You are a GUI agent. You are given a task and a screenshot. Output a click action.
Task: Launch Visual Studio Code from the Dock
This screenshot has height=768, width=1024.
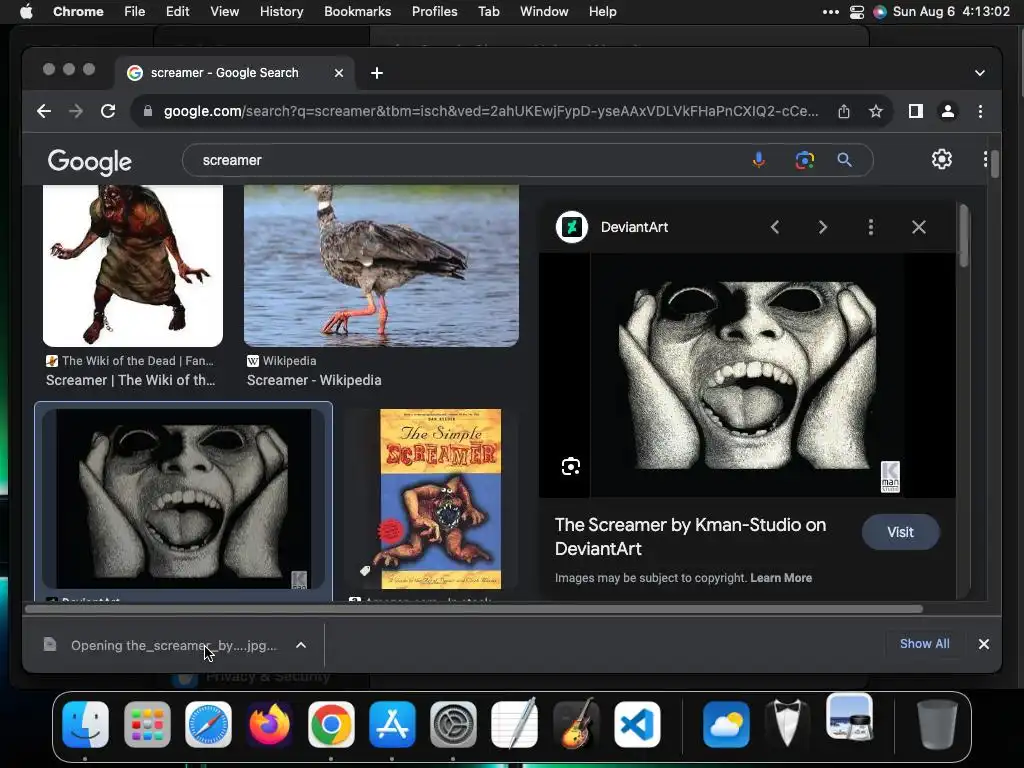(x=637, y=724)
